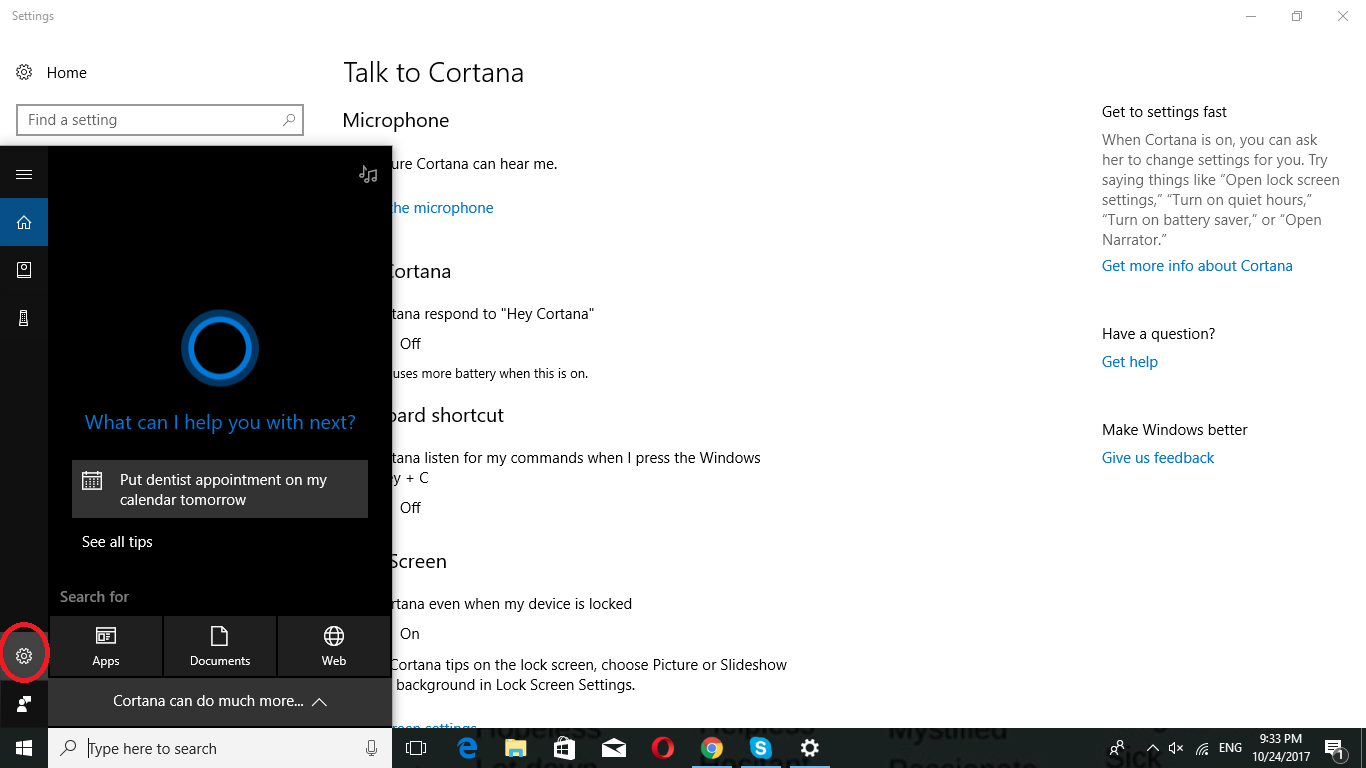The height and width of the screenshot is (768, 1366).
Task: Click the 'Get help' link
Action: coord(1130,362)
